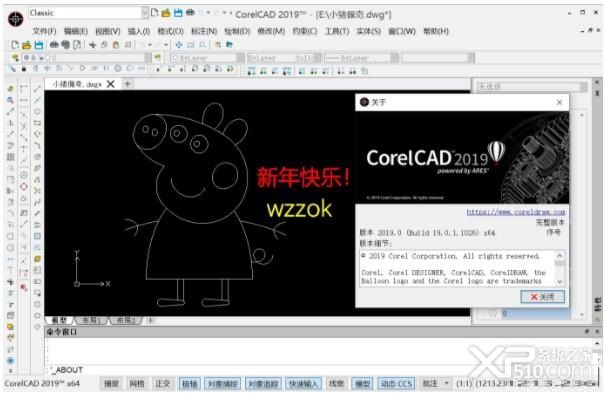The height and width of the screenshot is (393, 606).
Task: Click the Cut icon in standard toolbar
Action: [93, 45]
